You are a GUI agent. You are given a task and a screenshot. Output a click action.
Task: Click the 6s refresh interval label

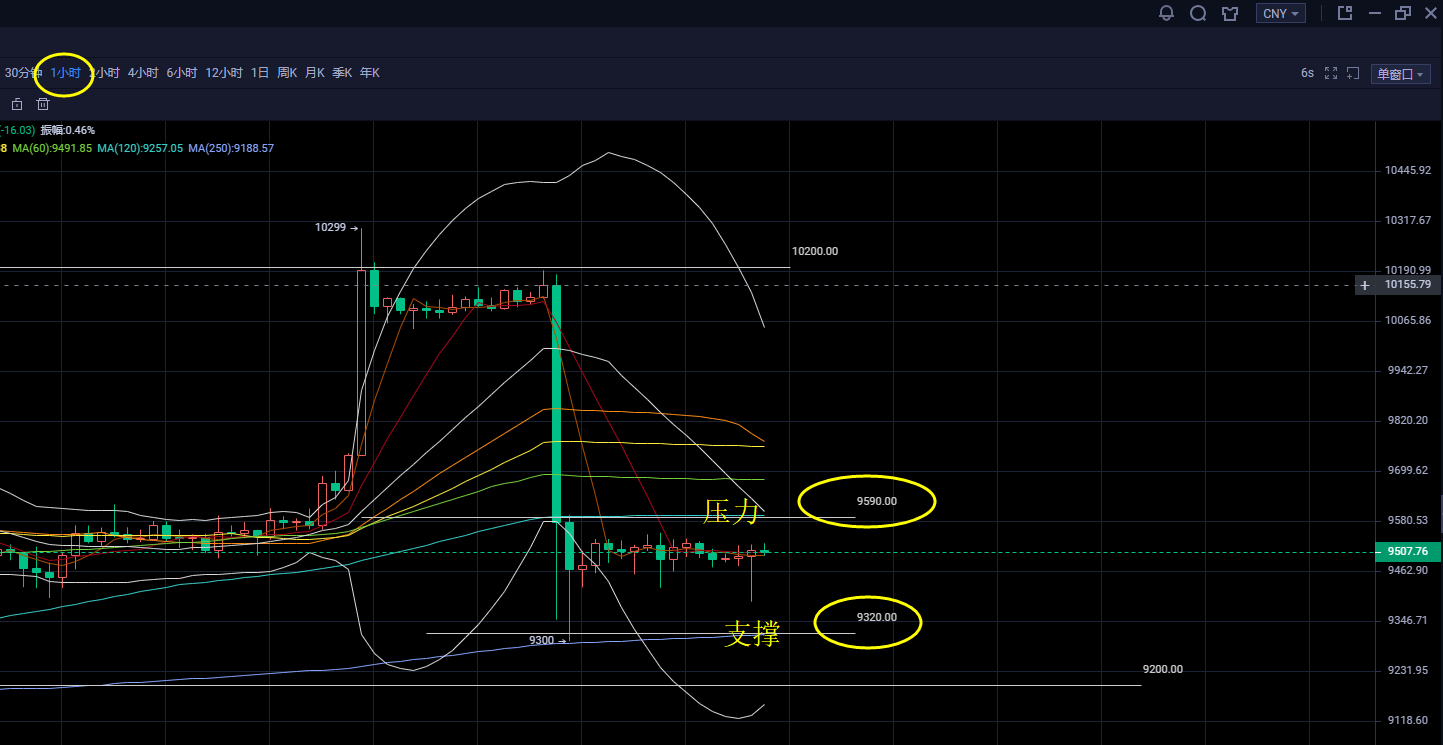[x=1307, y=73]
